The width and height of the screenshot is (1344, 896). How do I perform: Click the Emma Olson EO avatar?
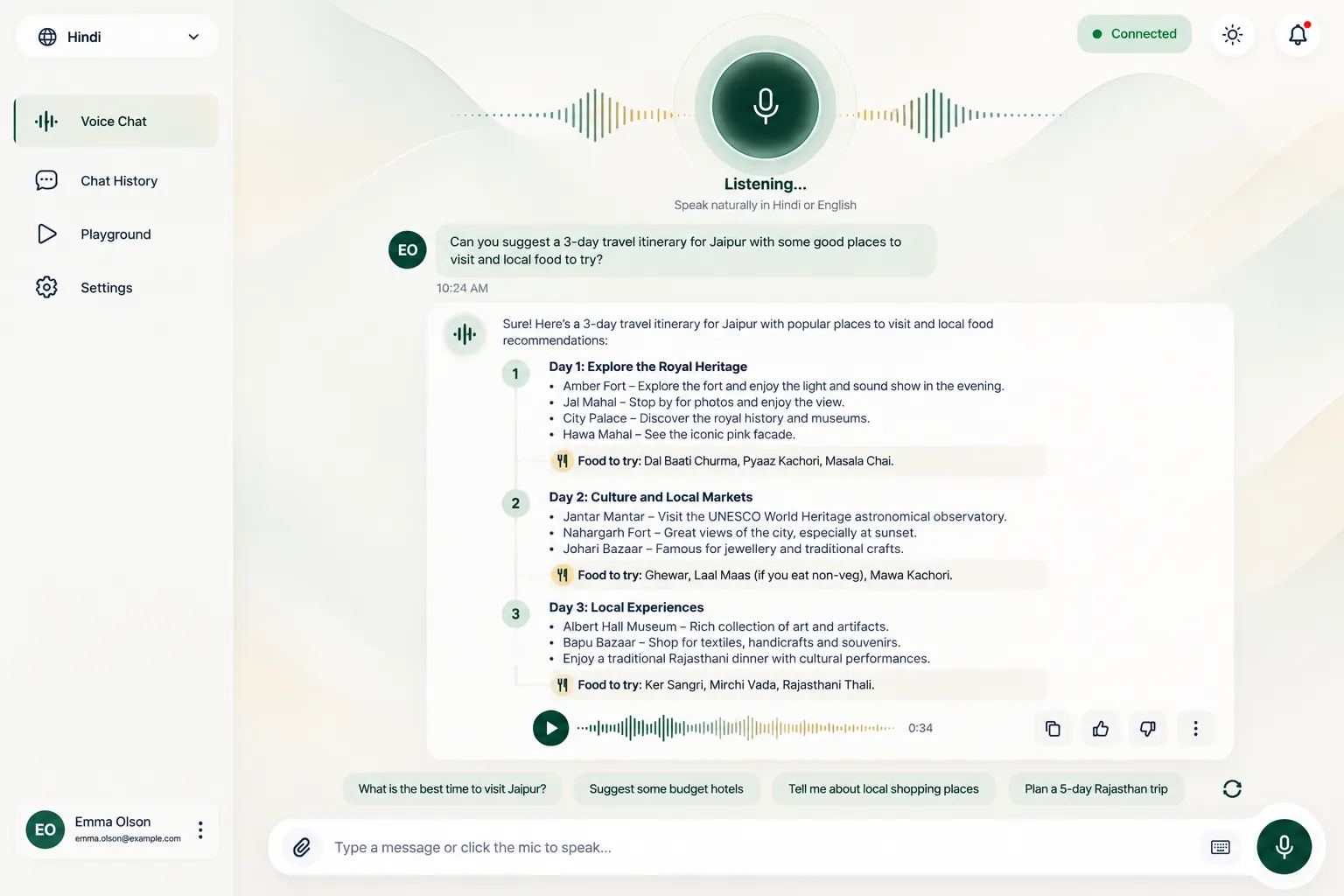[45, 829]
